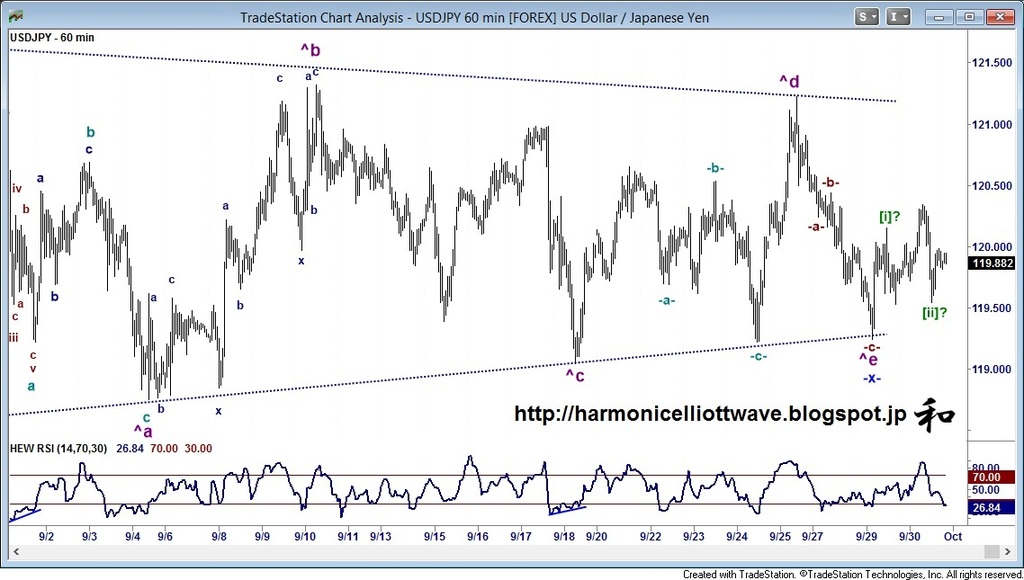Select the green [ii]? wave label

coord(935,313)
